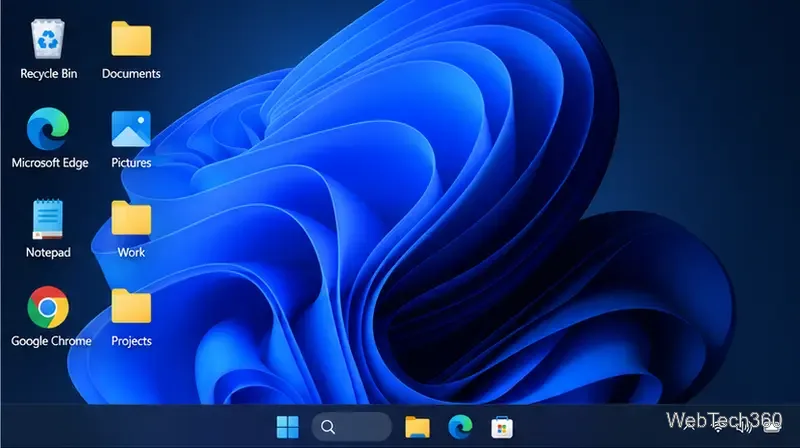Click the Microsoft Edge desktop shortcut
800x448 pixels.
point(49,138)
